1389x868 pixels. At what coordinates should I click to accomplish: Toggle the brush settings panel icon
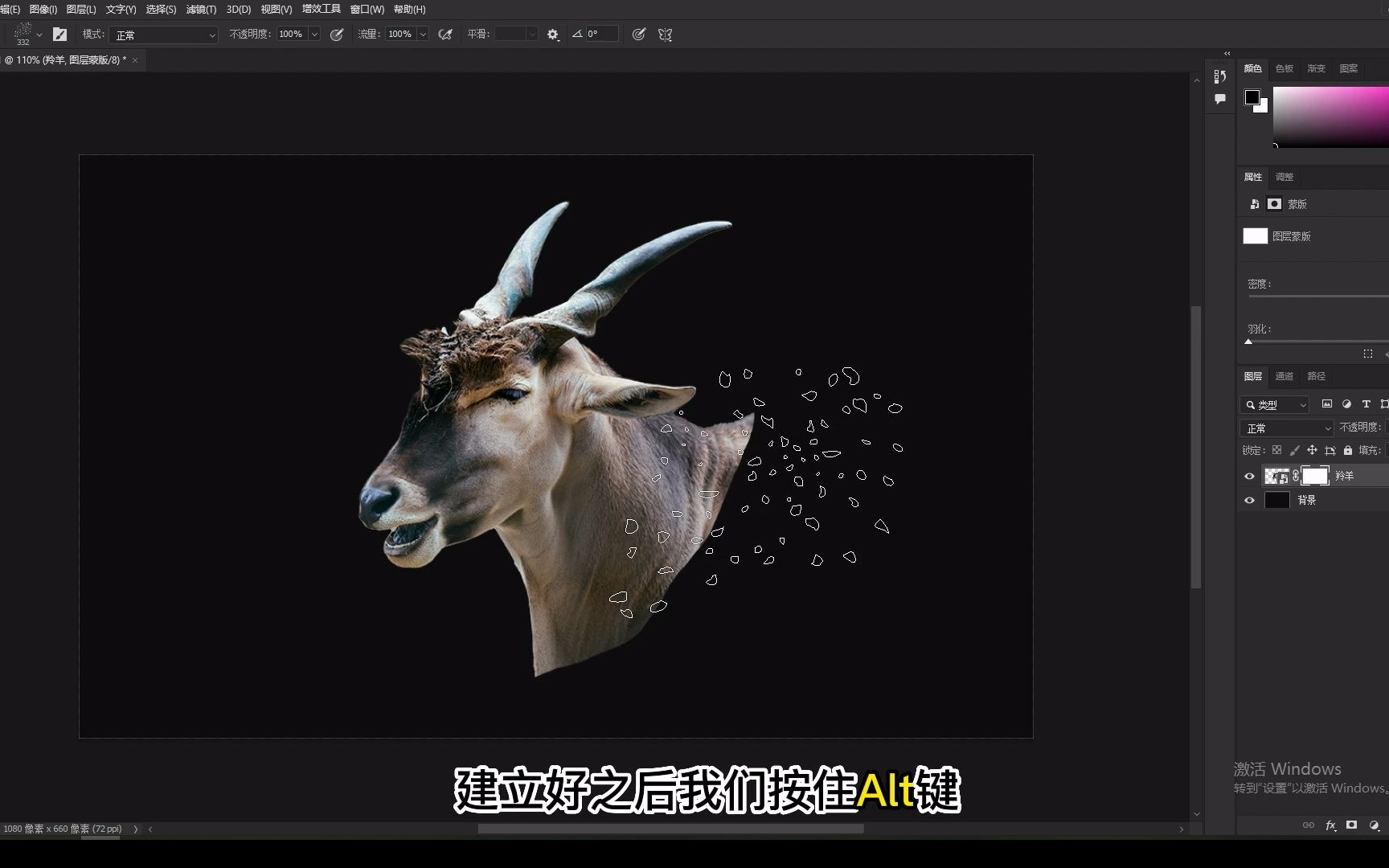[x=59, y=35]
